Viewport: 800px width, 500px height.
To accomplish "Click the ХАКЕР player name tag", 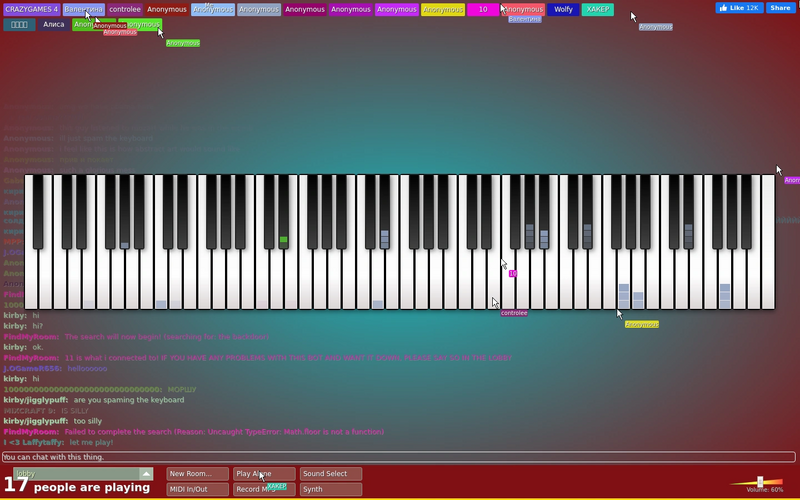I will point(597,10).
